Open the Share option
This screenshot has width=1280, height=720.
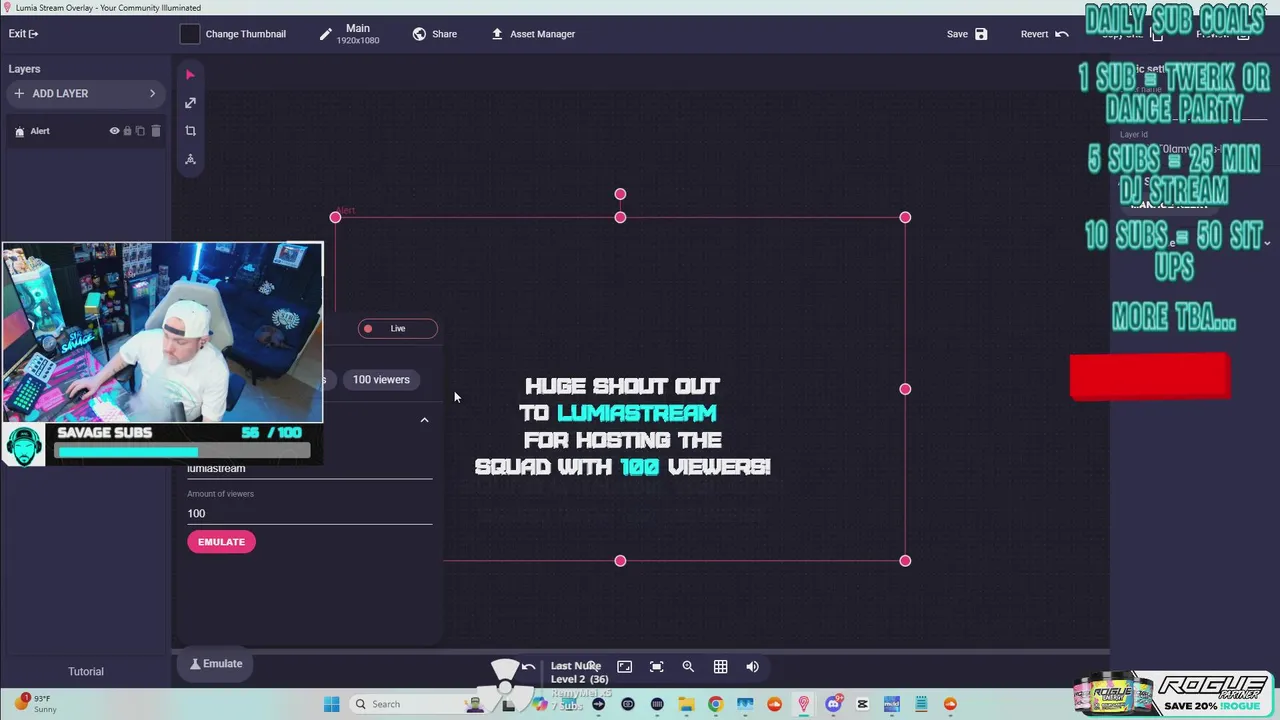pos(434,34)
